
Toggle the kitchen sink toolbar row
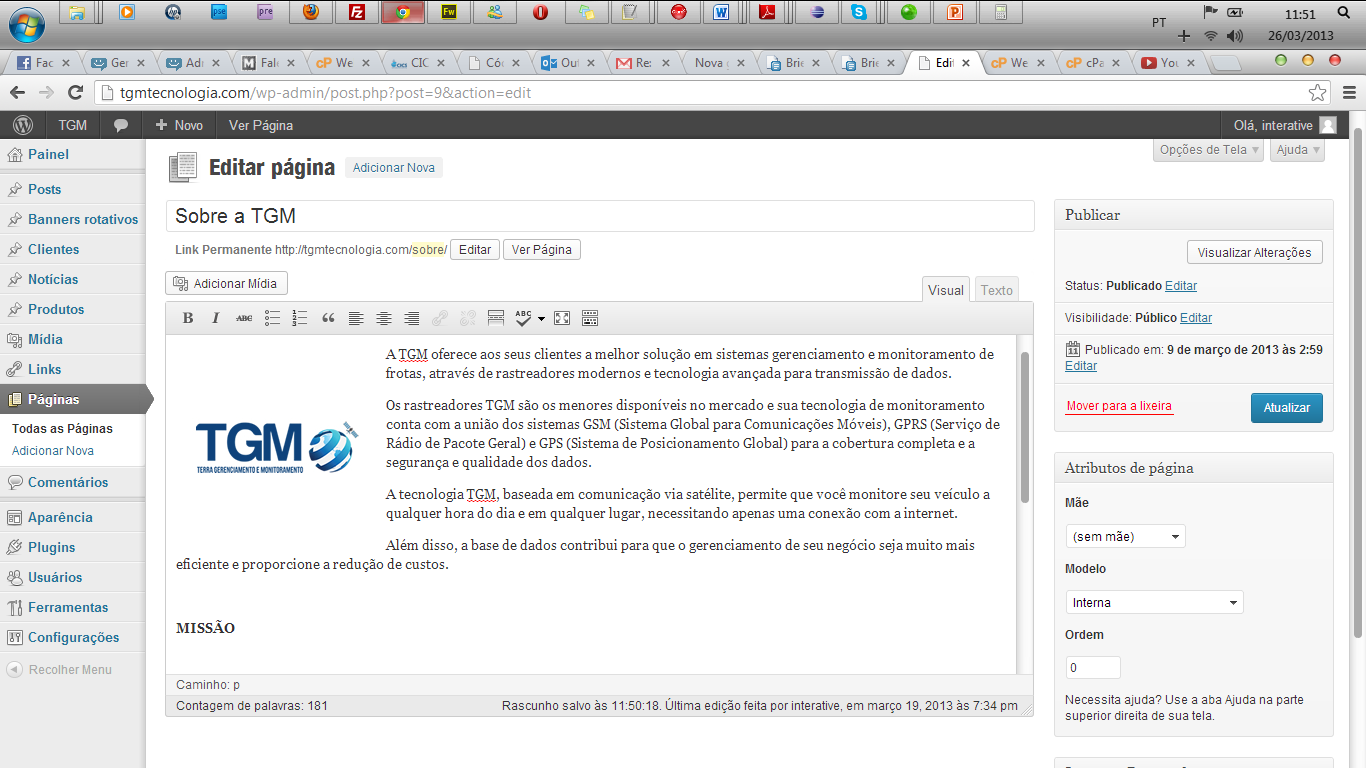tap(590, 318)
